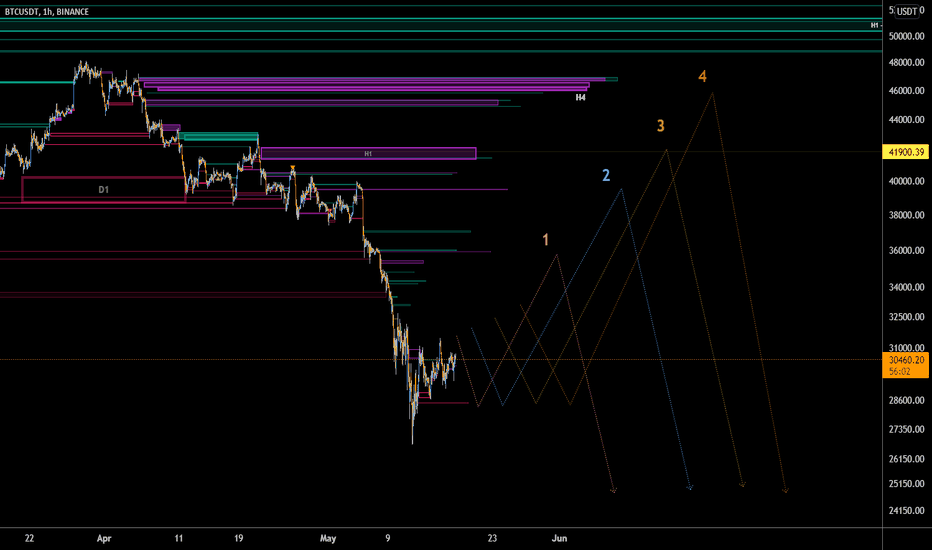Image resolution: width=932 pixels, height=550 pixels.
Task: Click the 22 date on time axis
Action: coord(29,539)
